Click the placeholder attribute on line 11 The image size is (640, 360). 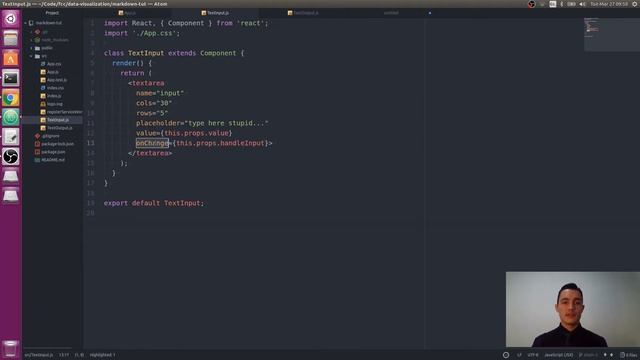pos(158,123)
